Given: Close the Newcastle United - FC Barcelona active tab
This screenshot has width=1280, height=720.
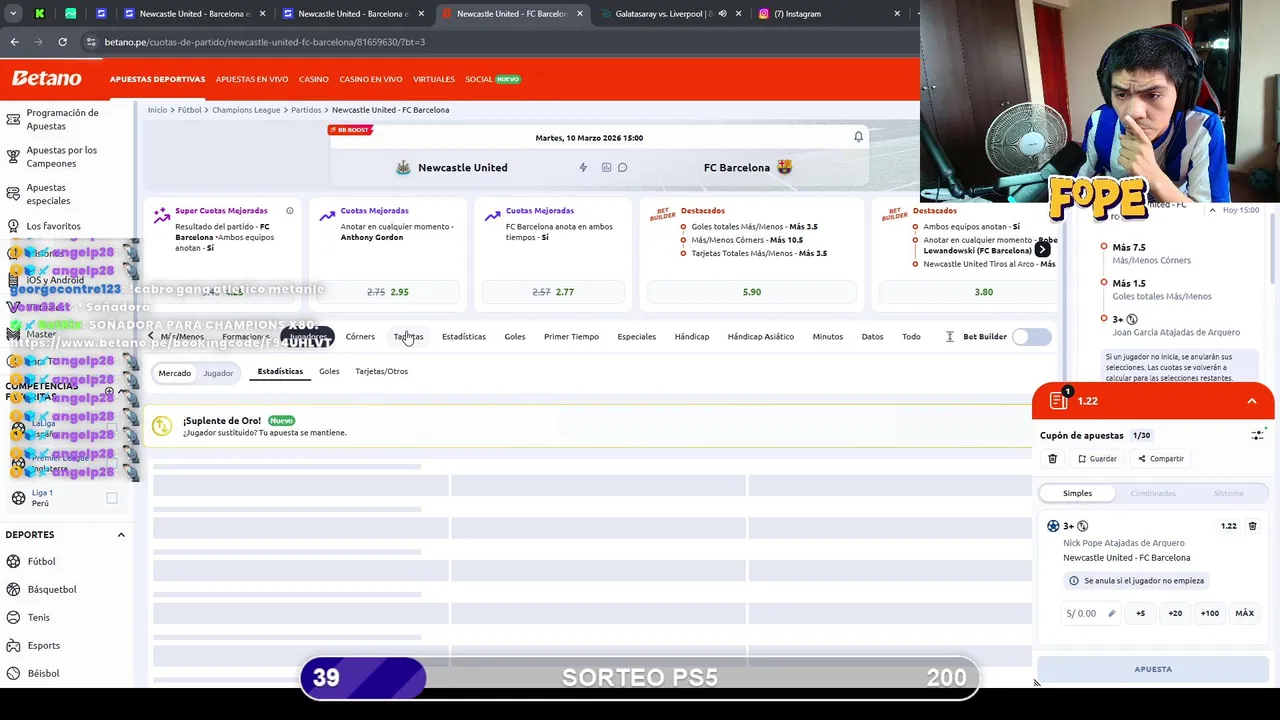Looking at the screenshot, I should click(580, 14).
